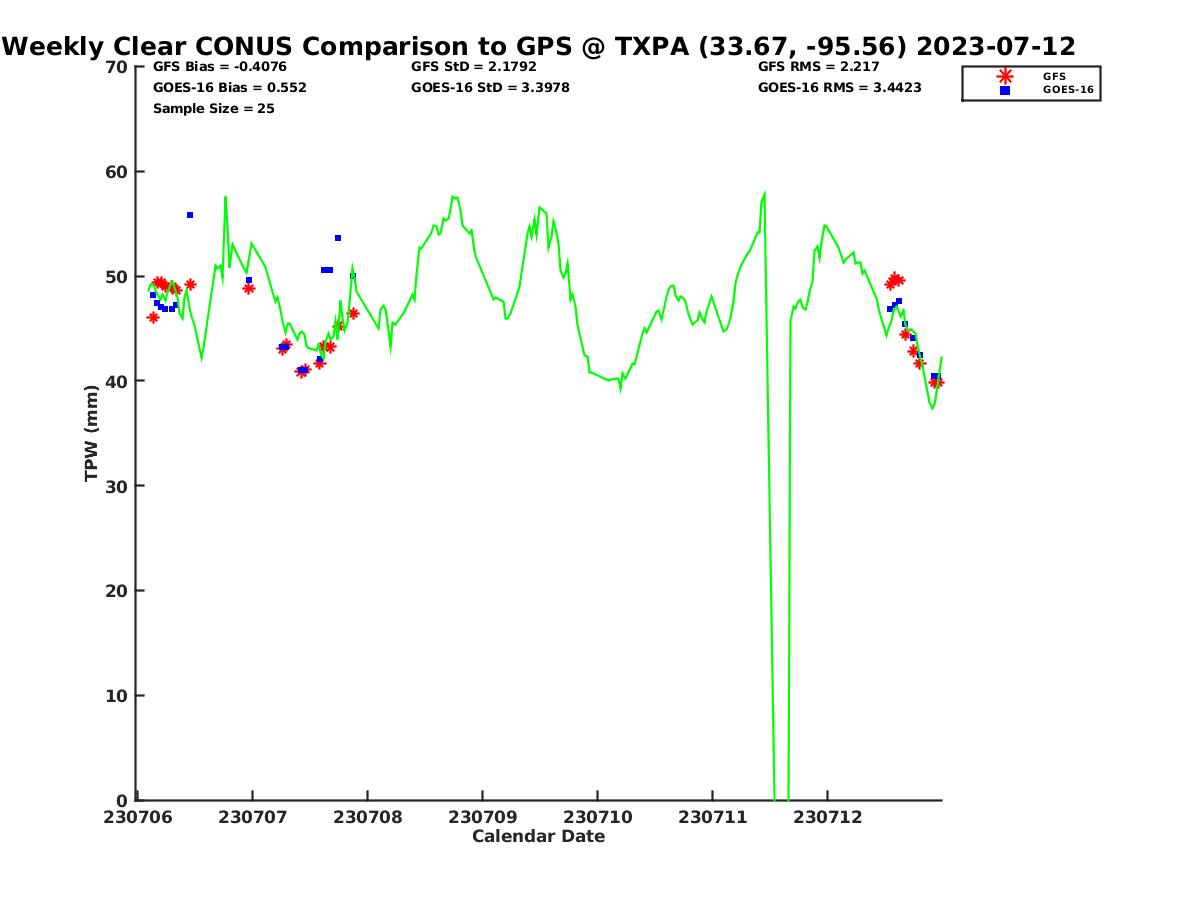Click the 'TPW (mm)' y-axis label
This screenshot has height=900, width=1200.
point(92,433)
